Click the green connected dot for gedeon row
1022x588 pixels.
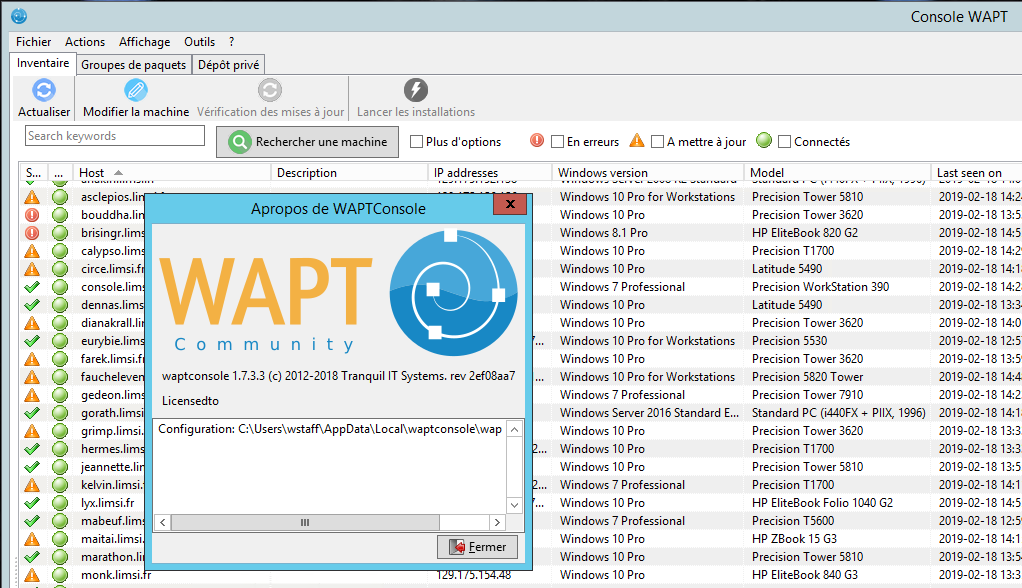(60, 395)
